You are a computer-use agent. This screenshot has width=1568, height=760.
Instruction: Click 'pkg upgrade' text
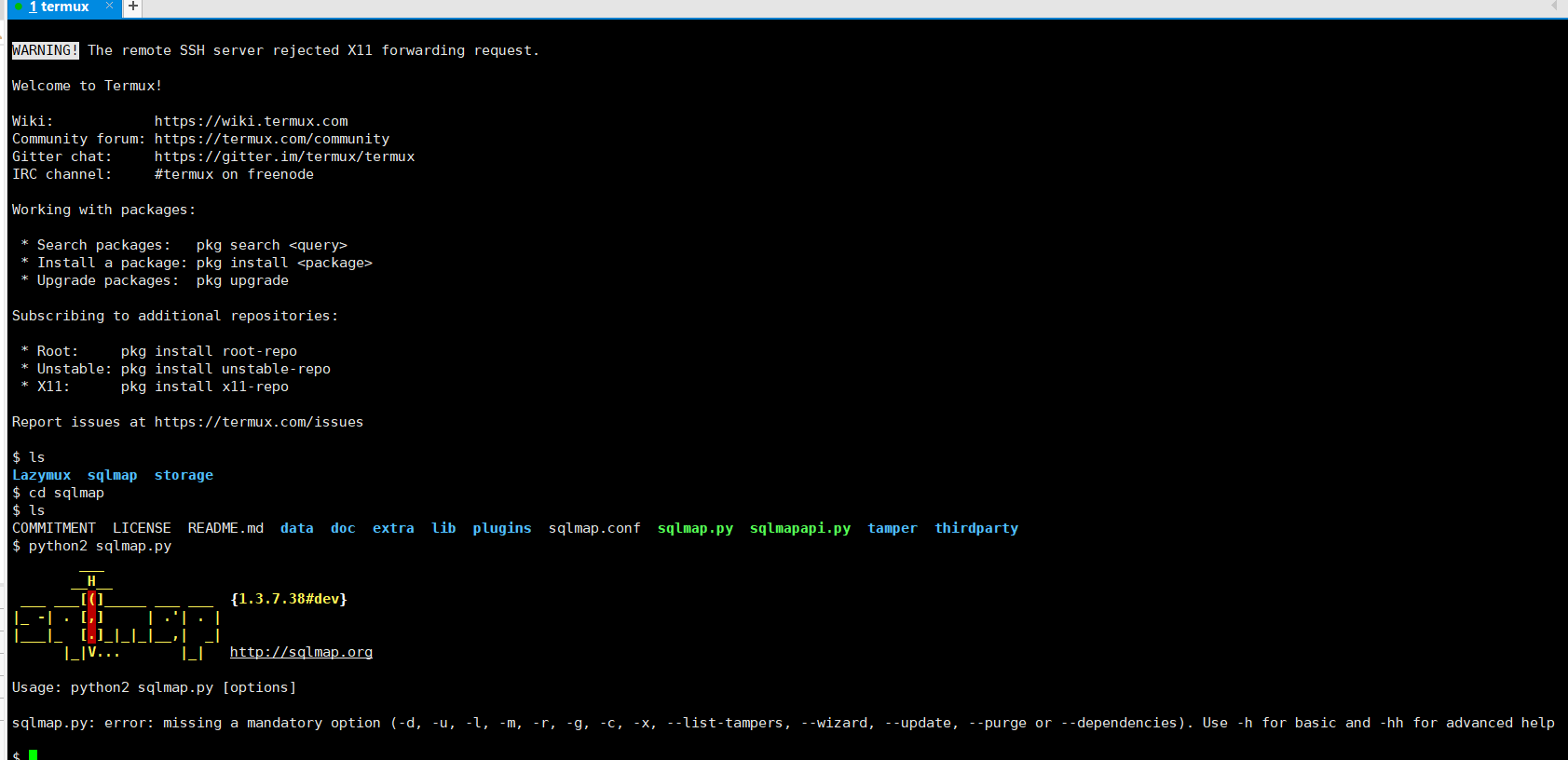click(x=242, y=280)
